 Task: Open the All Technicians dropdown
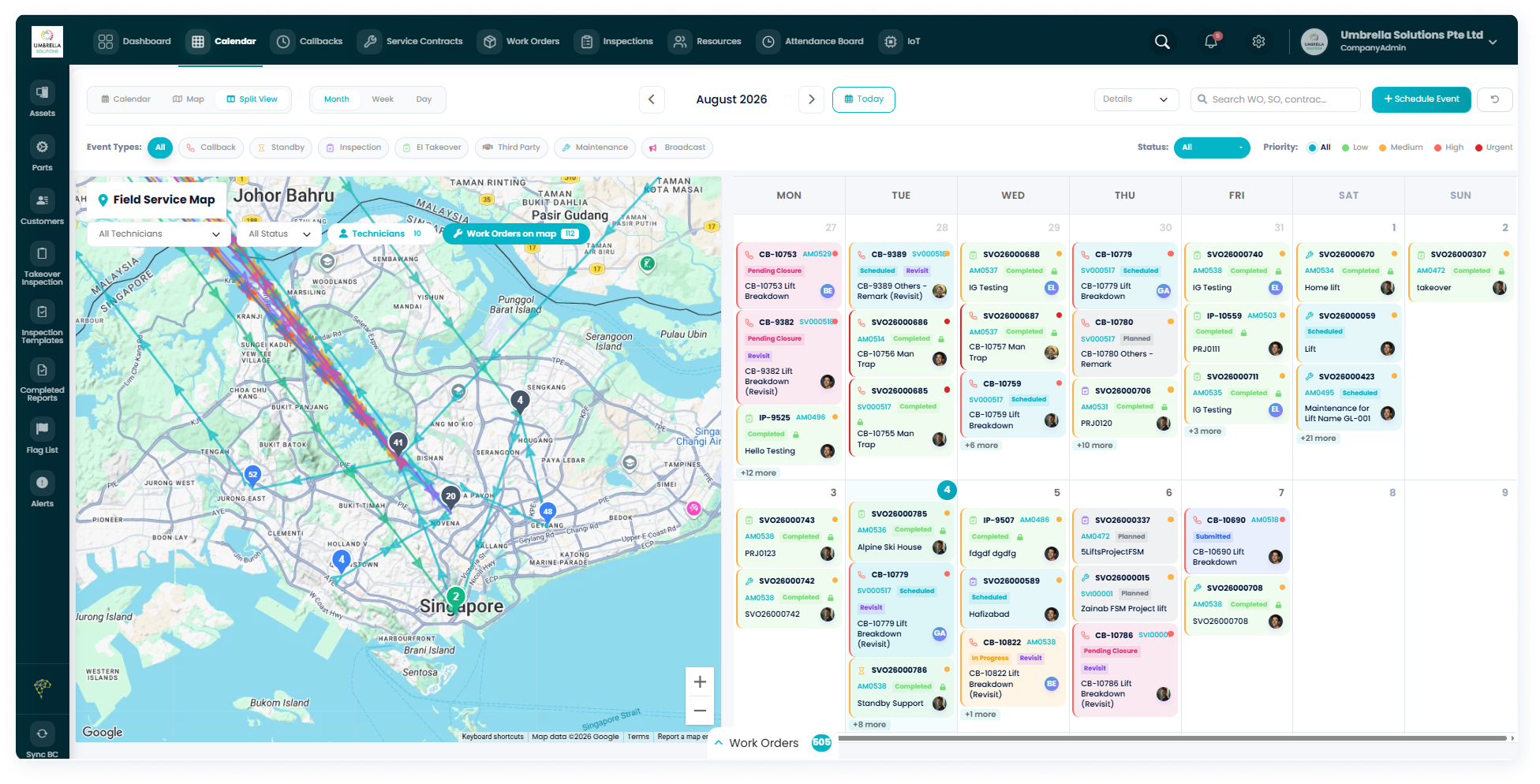[x=159, y=234]
